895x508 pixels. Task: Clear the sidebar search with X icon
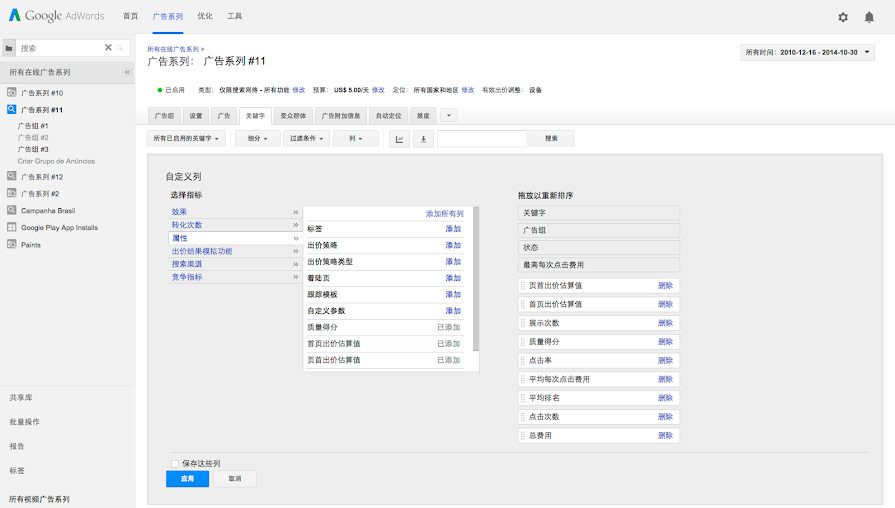pos(108,48)
